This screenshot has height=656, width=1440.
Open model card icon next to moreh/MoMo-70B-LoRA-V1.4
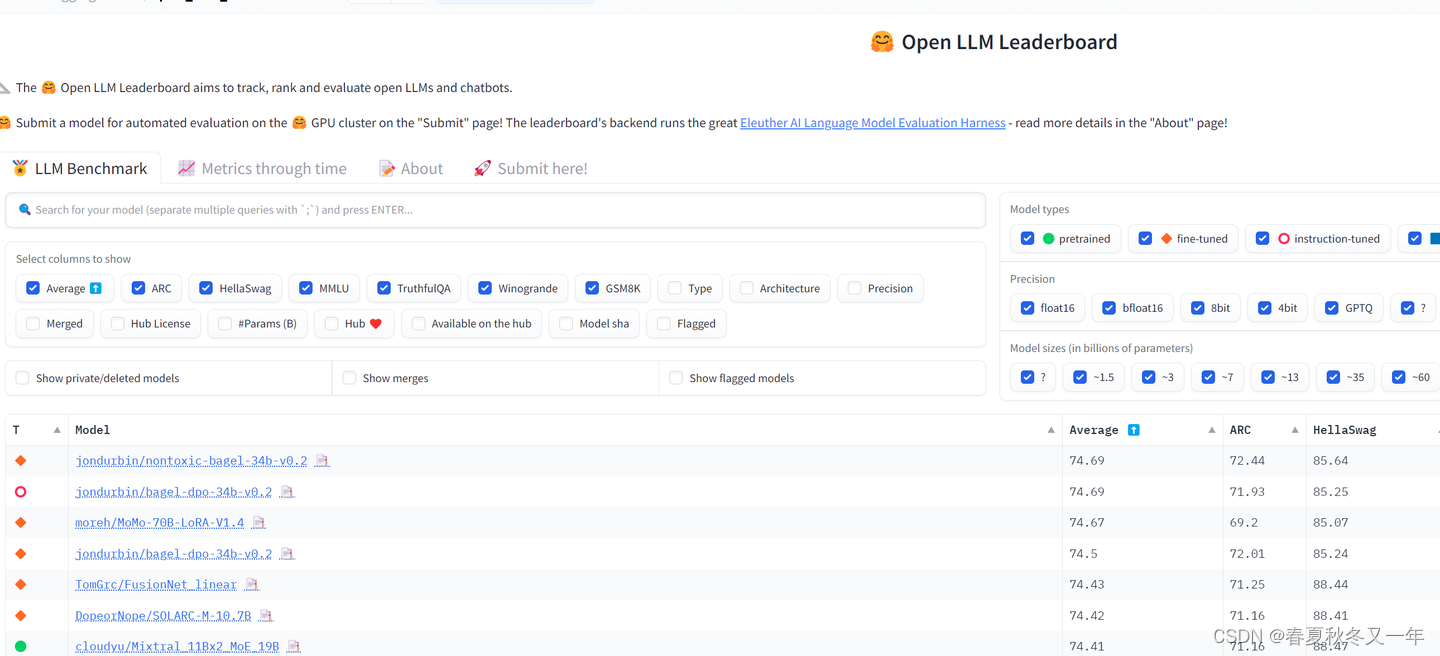coord(259,523)
